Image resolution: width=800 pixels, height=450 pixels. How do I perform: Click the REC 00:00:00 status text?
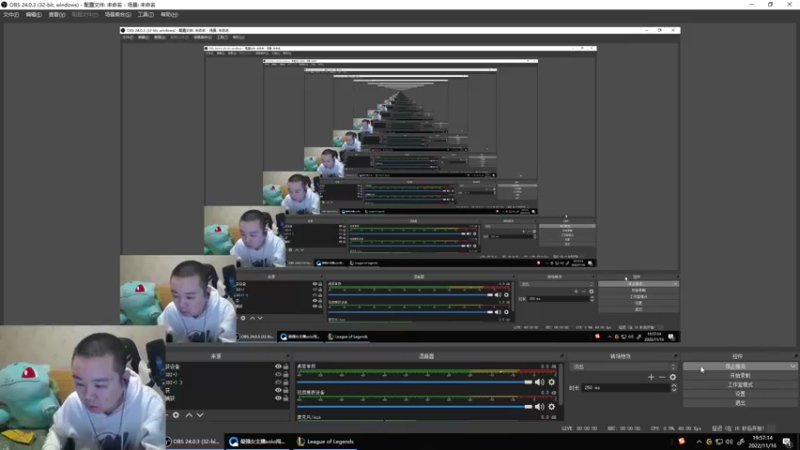tap(623, 429)
